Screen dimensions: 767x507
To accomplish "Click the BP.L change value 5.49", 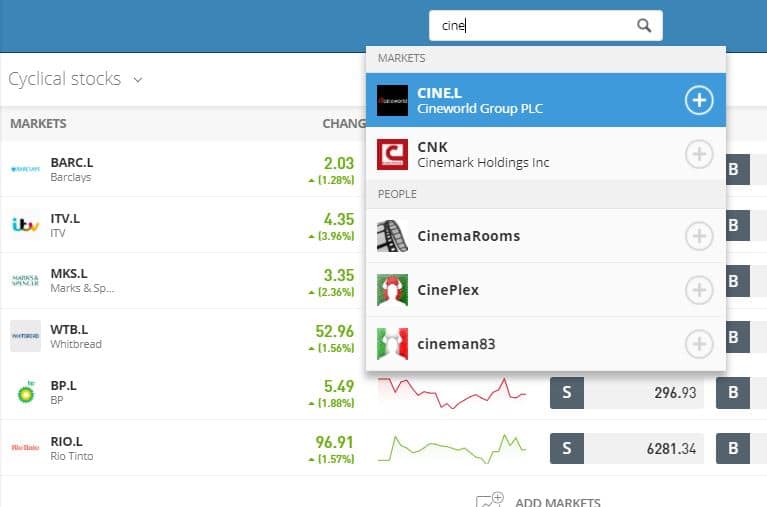I will click(x=338, y=386).
